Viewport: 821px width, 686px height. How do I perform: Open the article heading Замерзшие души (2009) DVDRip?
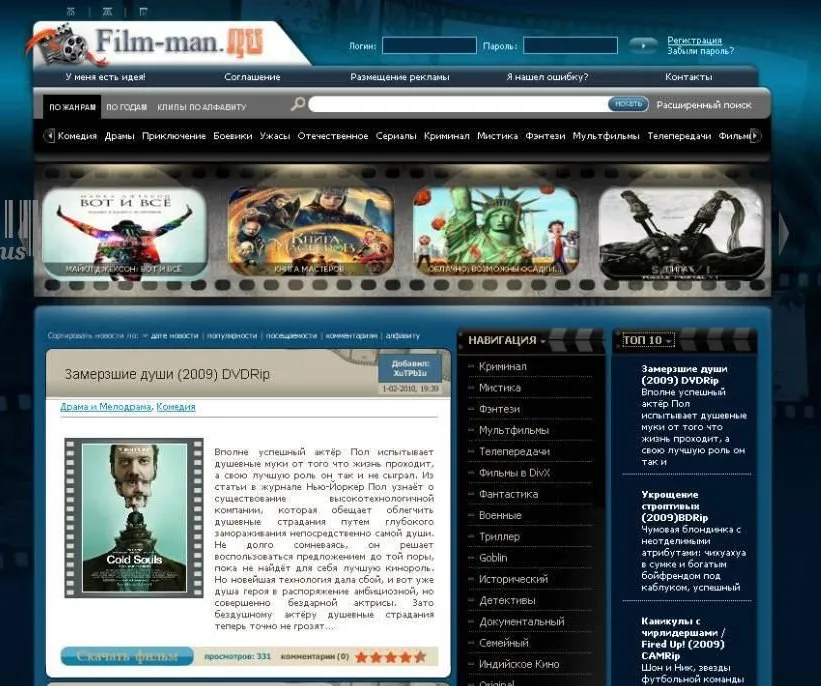167,374
